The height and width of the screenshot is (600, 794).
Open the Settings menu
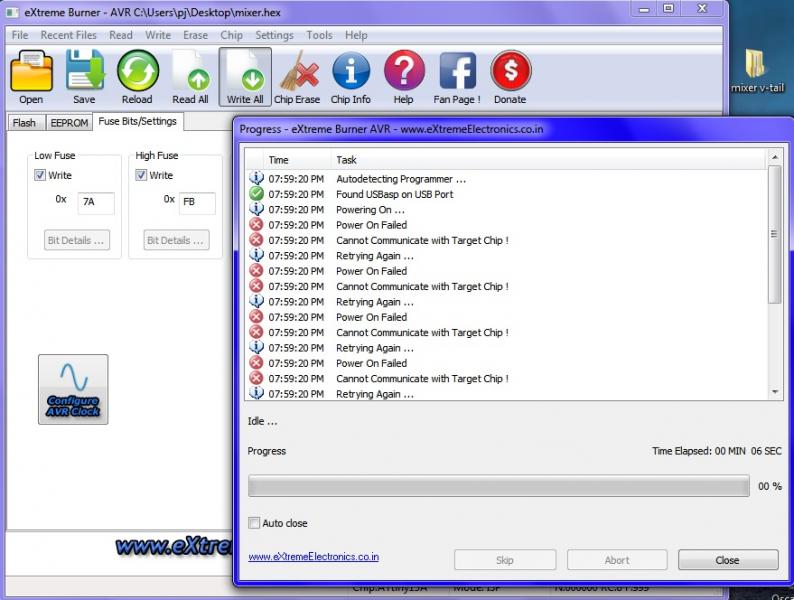coord(274,35)
